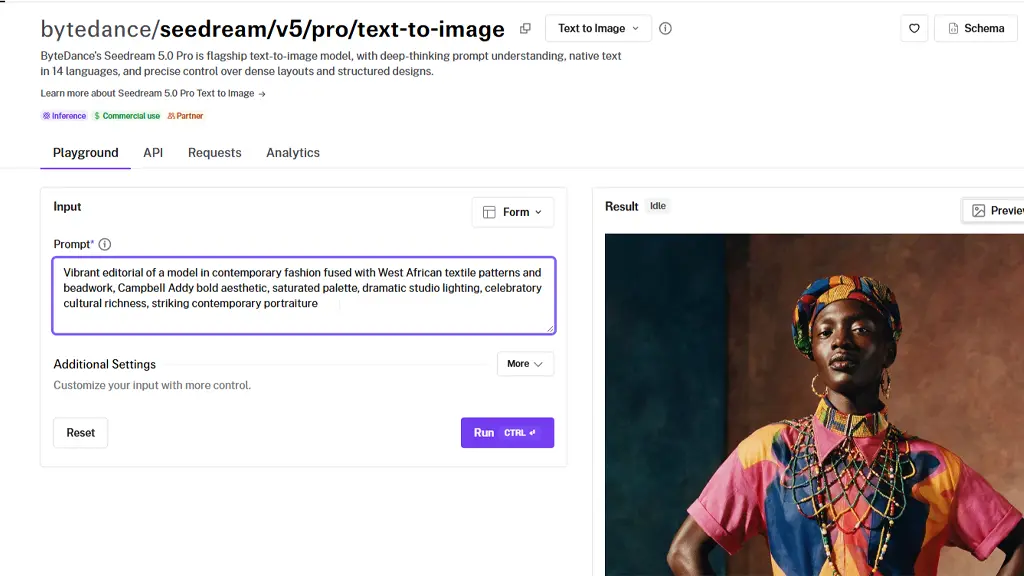This screenshot has width=1024, height=576.
Task: Copy the model ID next to the title
Action: [x=525, y=29]
